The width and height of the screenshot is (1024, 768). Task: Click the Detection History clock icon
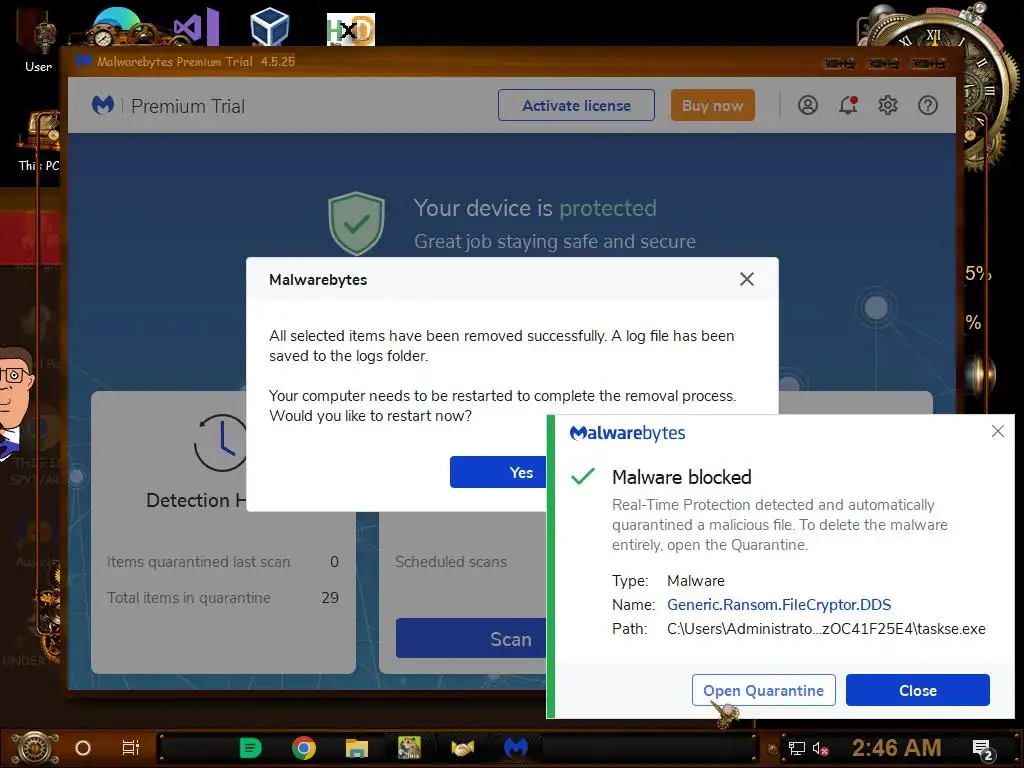pos(221,443)
